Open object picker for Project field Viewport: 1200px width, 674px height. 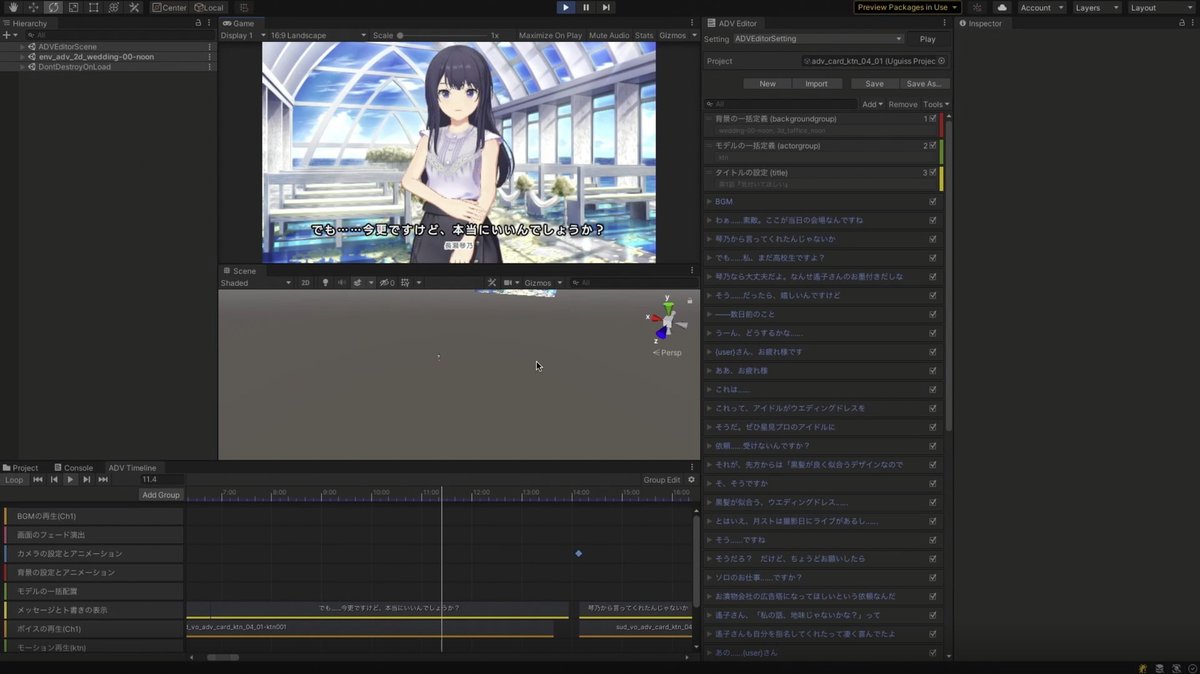pos(942,61)
